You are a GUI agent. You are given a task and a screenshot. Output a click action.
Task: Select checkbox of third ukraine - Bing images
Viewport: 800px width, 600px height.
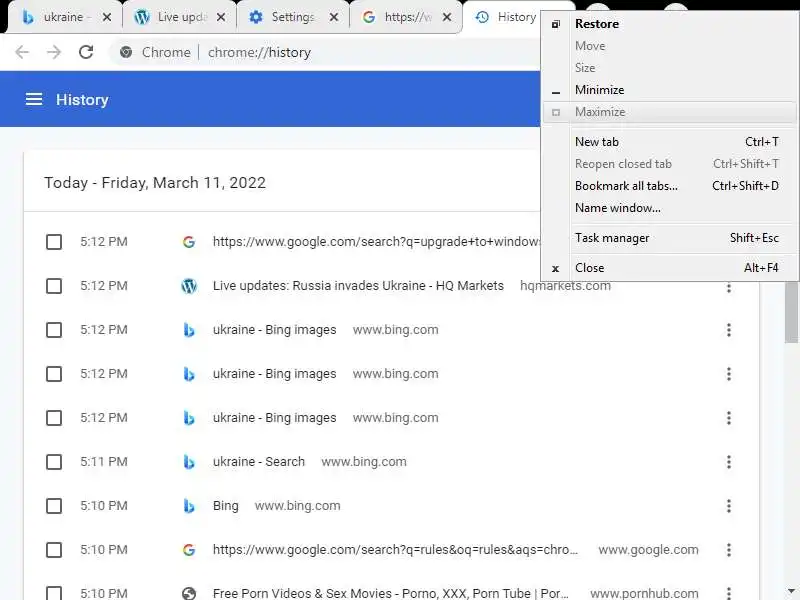(x=54, y=418)
